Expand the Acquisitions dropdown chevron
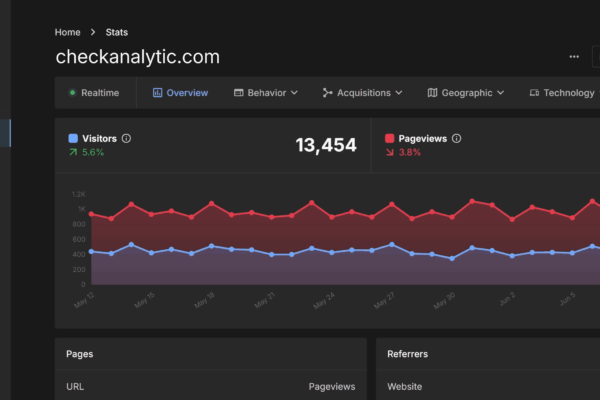The image size is (600, 400). (399, 93)
